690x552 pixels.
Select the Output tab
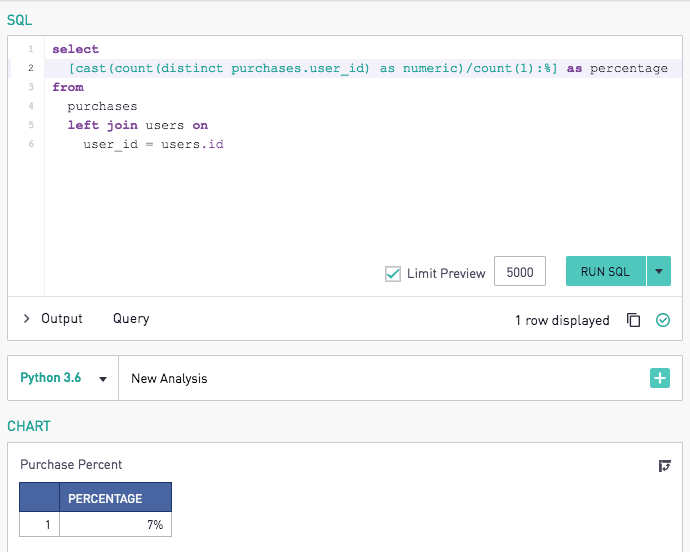tap(62, 318)
